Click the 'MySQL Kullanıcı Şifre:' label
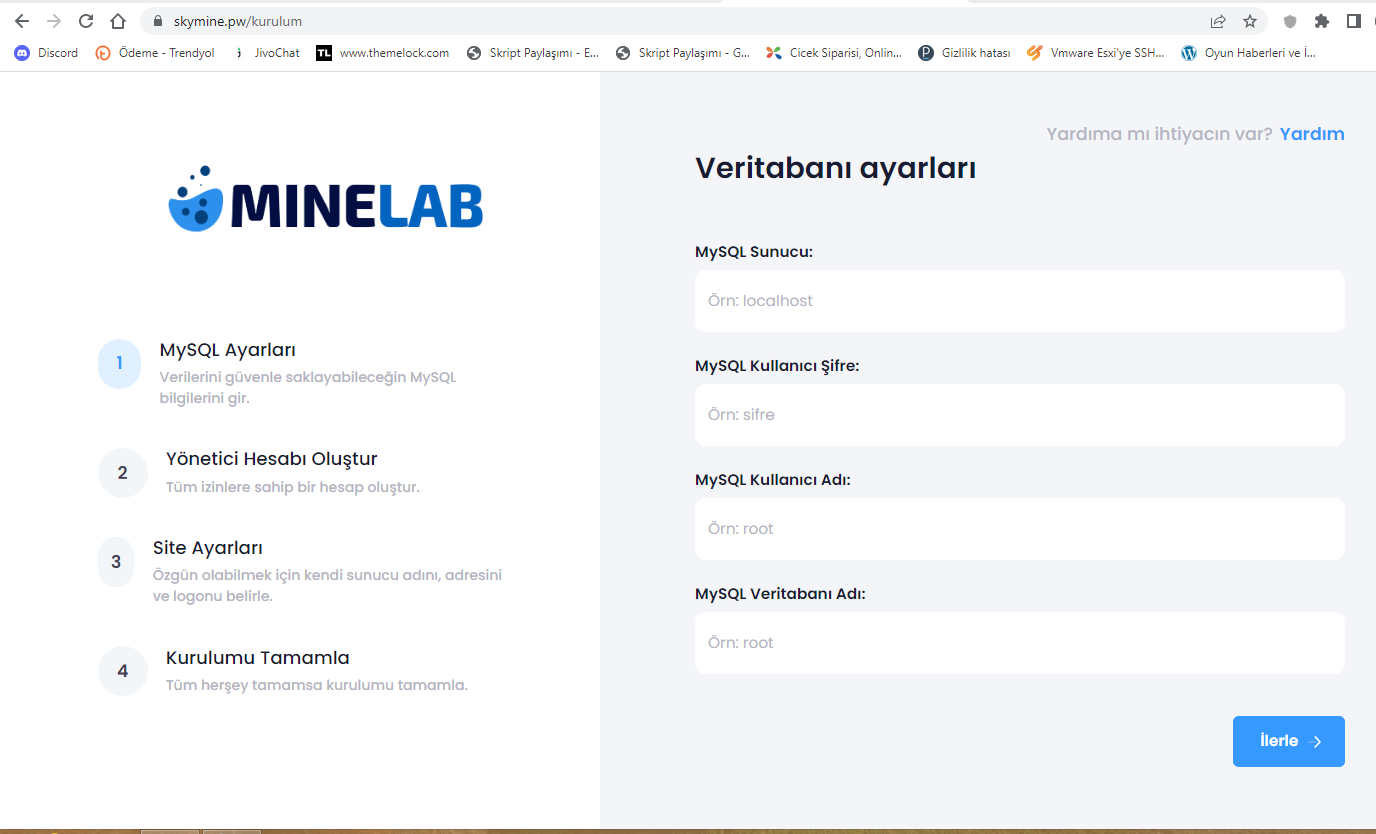 pos(777,366)
